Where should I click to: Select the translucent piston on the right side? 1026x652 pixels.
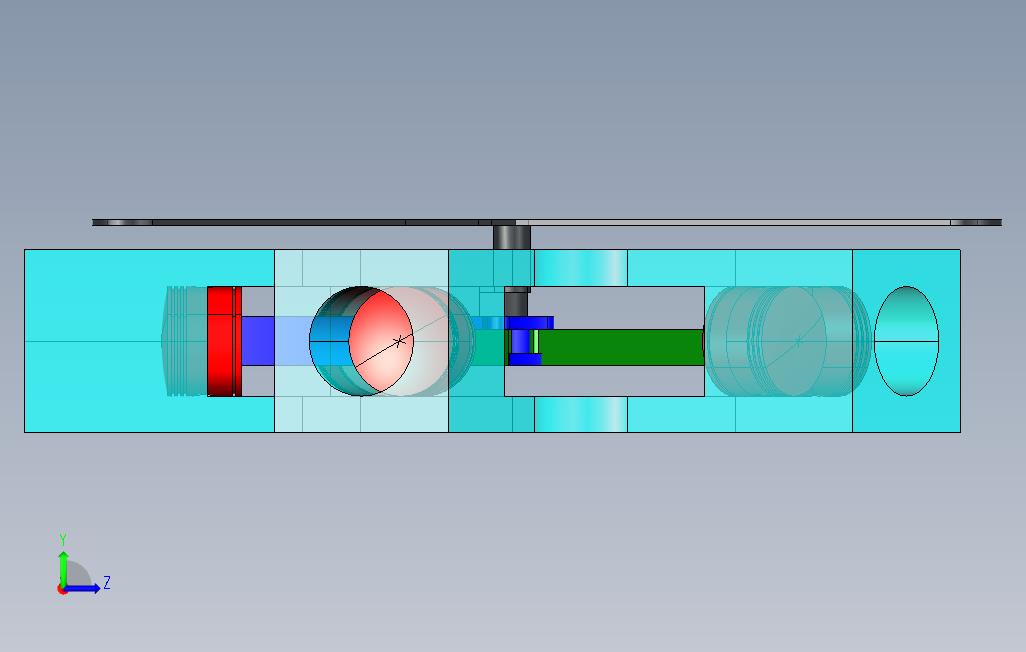[788, 341]
